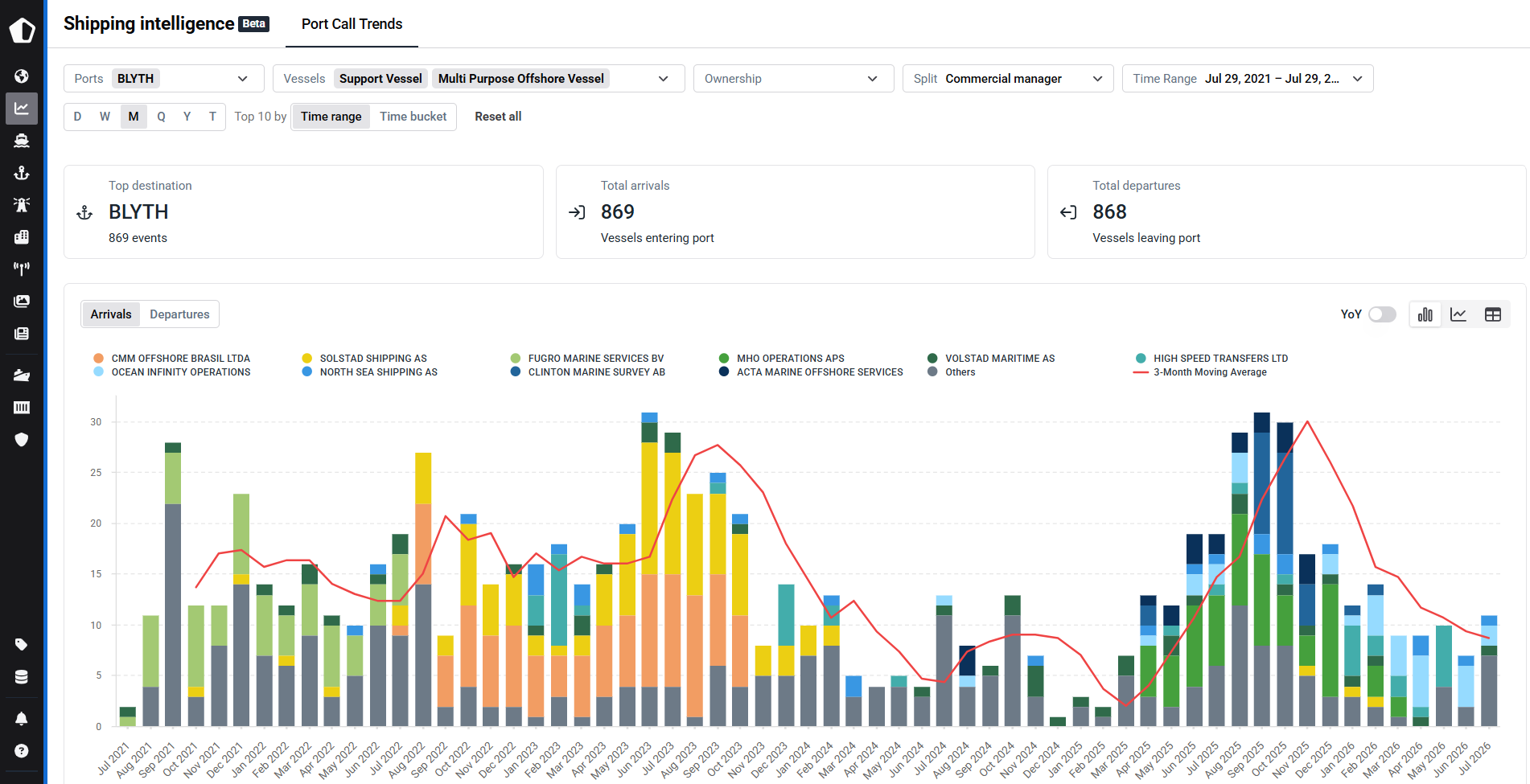1530x784 pixels.
Task: Open the cargo ship icon in sidebar
Action: 22,376
